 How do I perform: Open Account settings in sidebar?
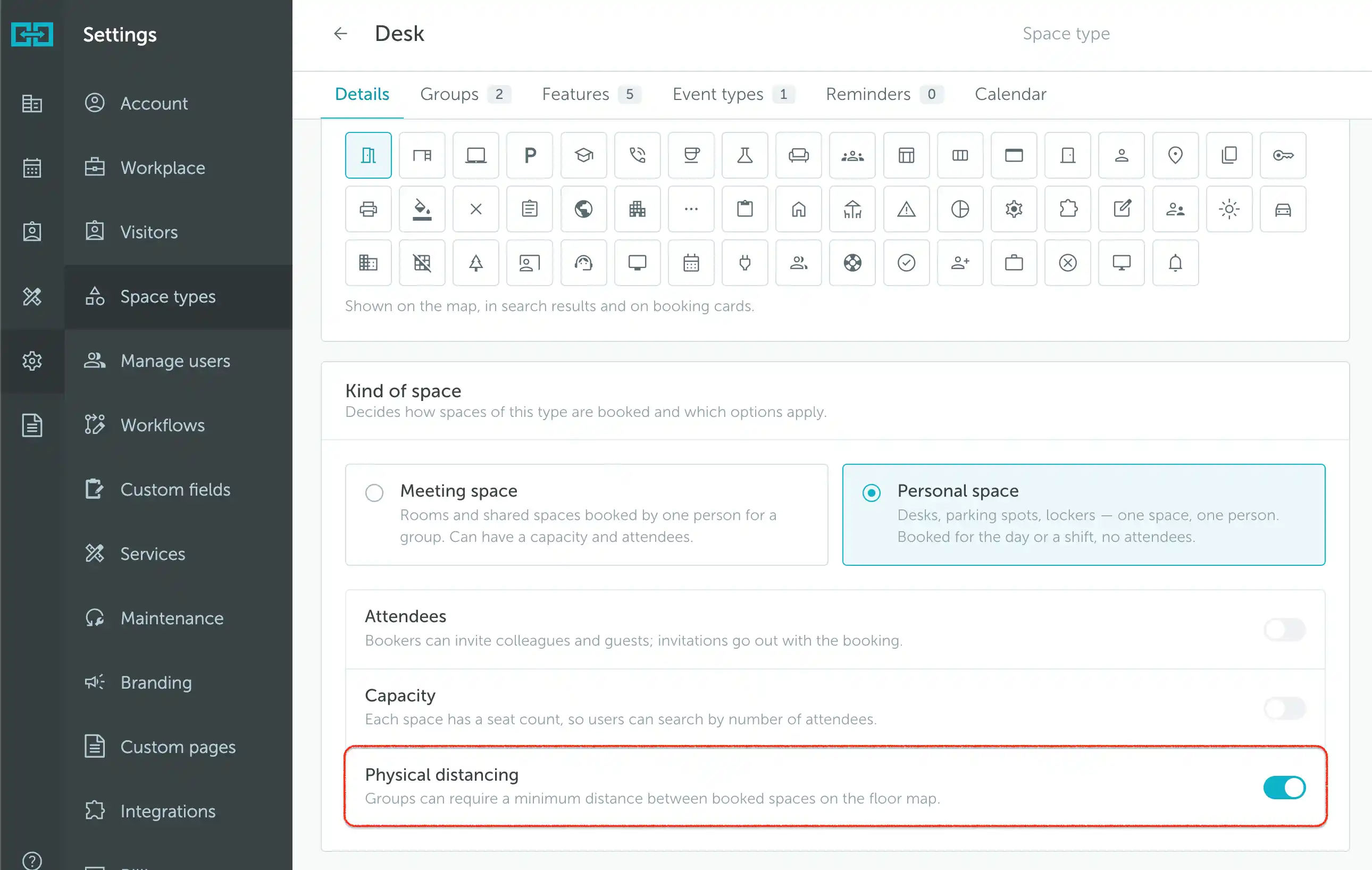[178, 103]
